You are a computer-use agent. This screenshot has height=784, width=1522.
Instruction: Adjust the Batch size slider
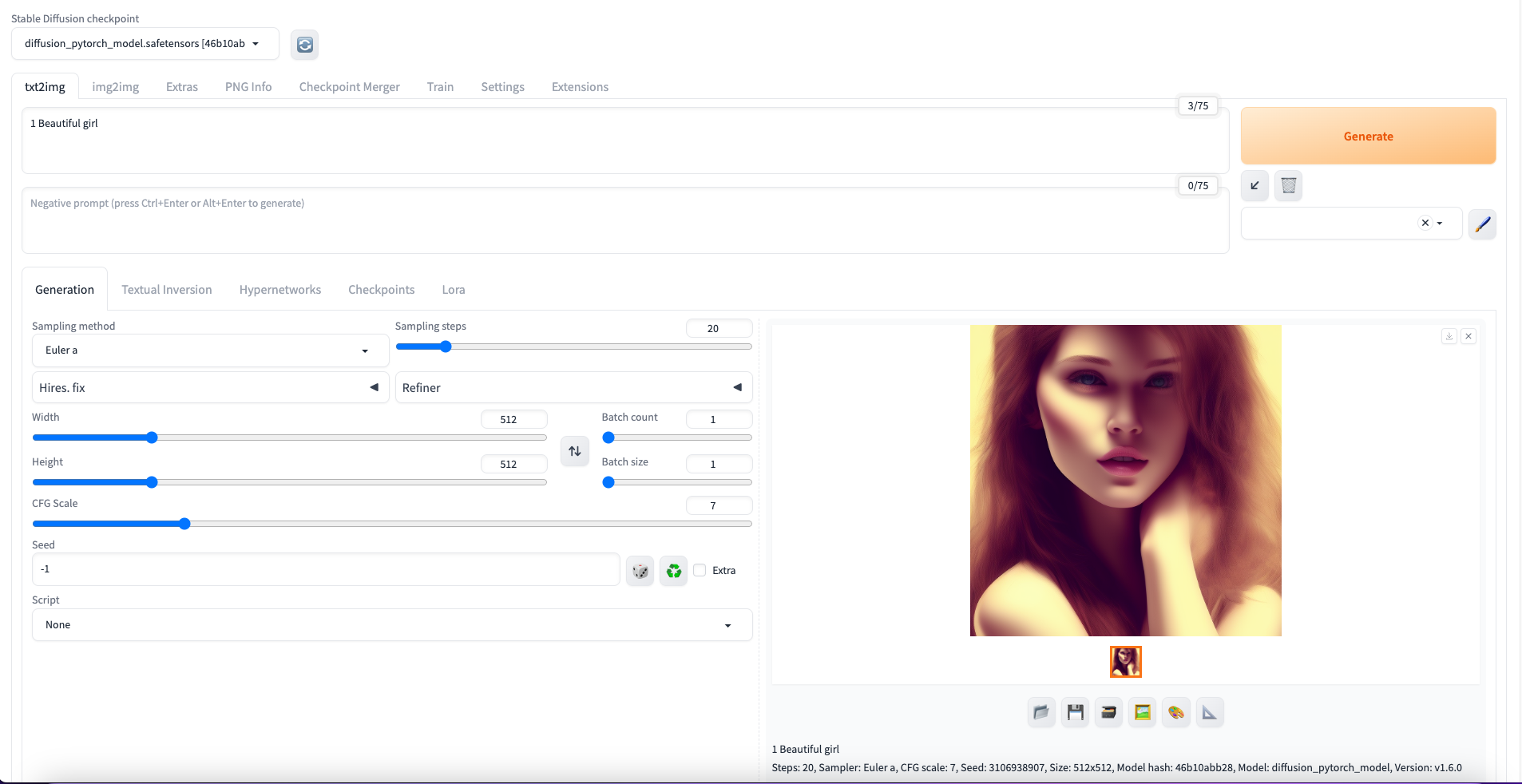point(677,482)
